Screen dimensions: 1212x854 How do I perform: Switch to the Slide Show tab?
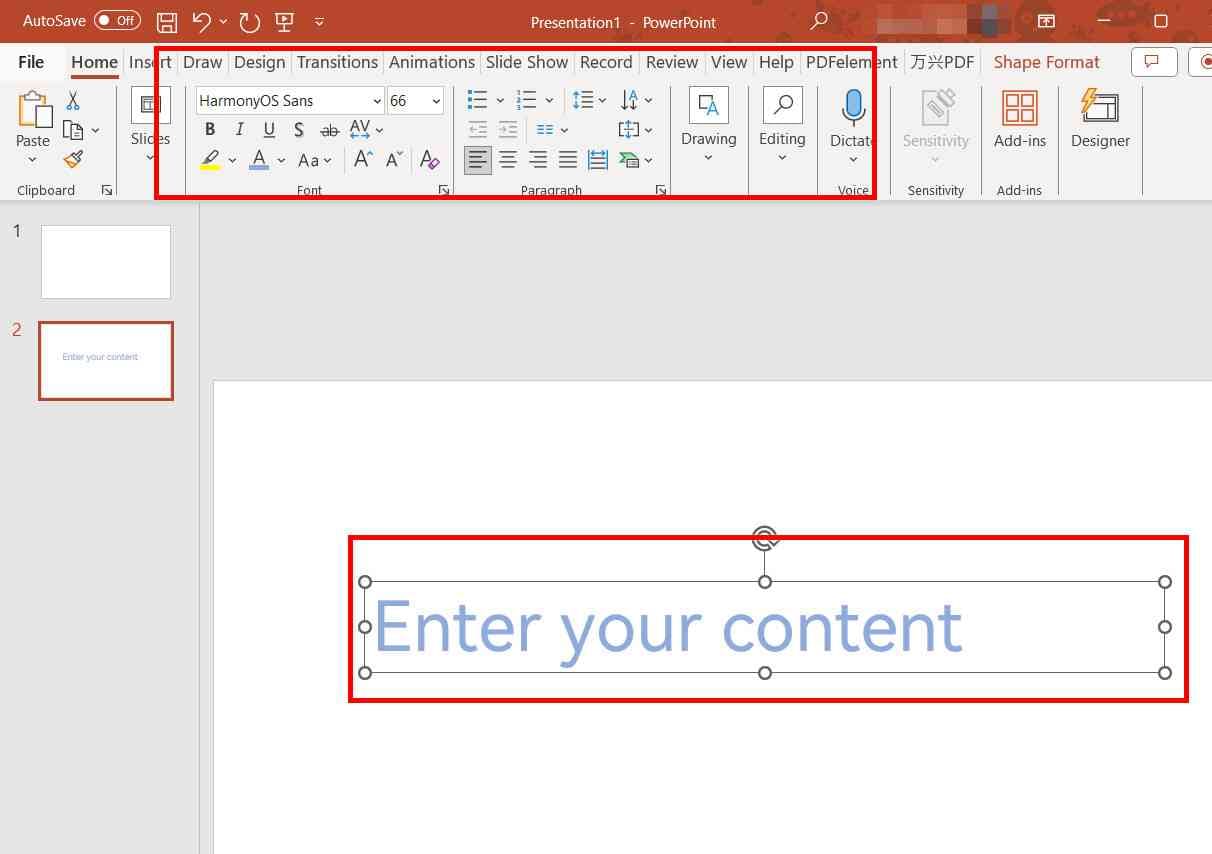coord(527,62)
